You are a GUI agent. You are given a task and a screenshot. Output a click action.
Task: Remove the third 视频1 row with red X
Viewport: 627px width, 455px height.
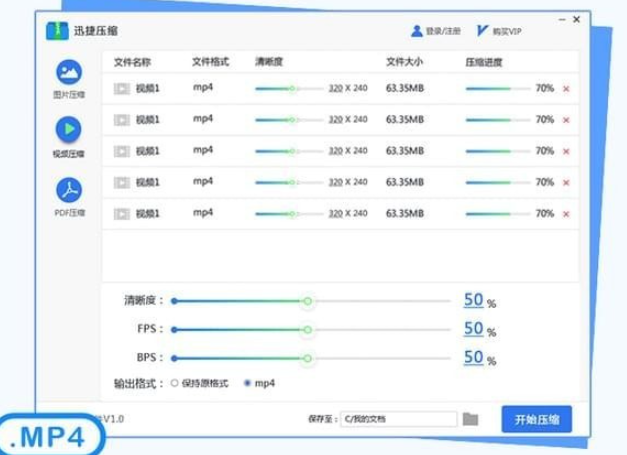[x=566, y=151]
